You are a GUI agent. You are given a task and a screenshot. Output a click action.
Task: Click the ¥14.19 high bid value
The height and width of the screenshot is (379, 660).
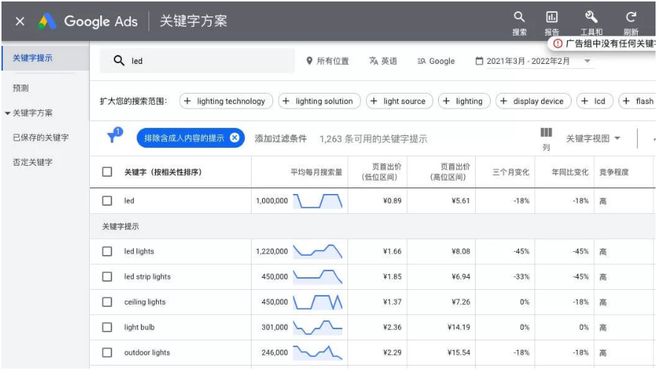tap(458, 327)
